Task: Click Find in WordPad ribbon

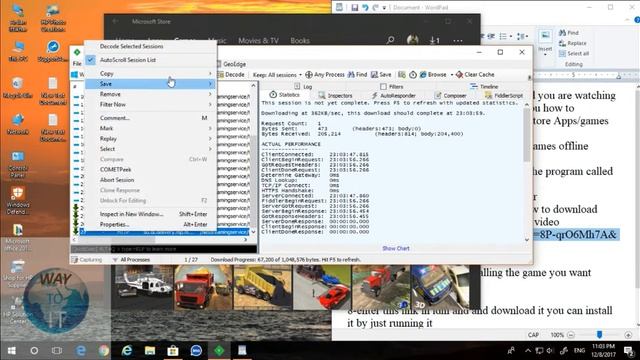Action: pyautogui.click(x=569, y=33)
